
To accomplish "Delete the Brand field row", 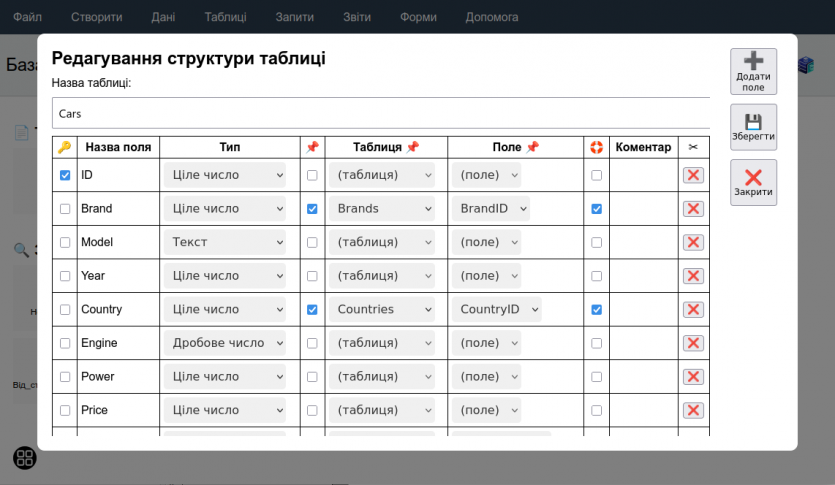I will (693, 209).
